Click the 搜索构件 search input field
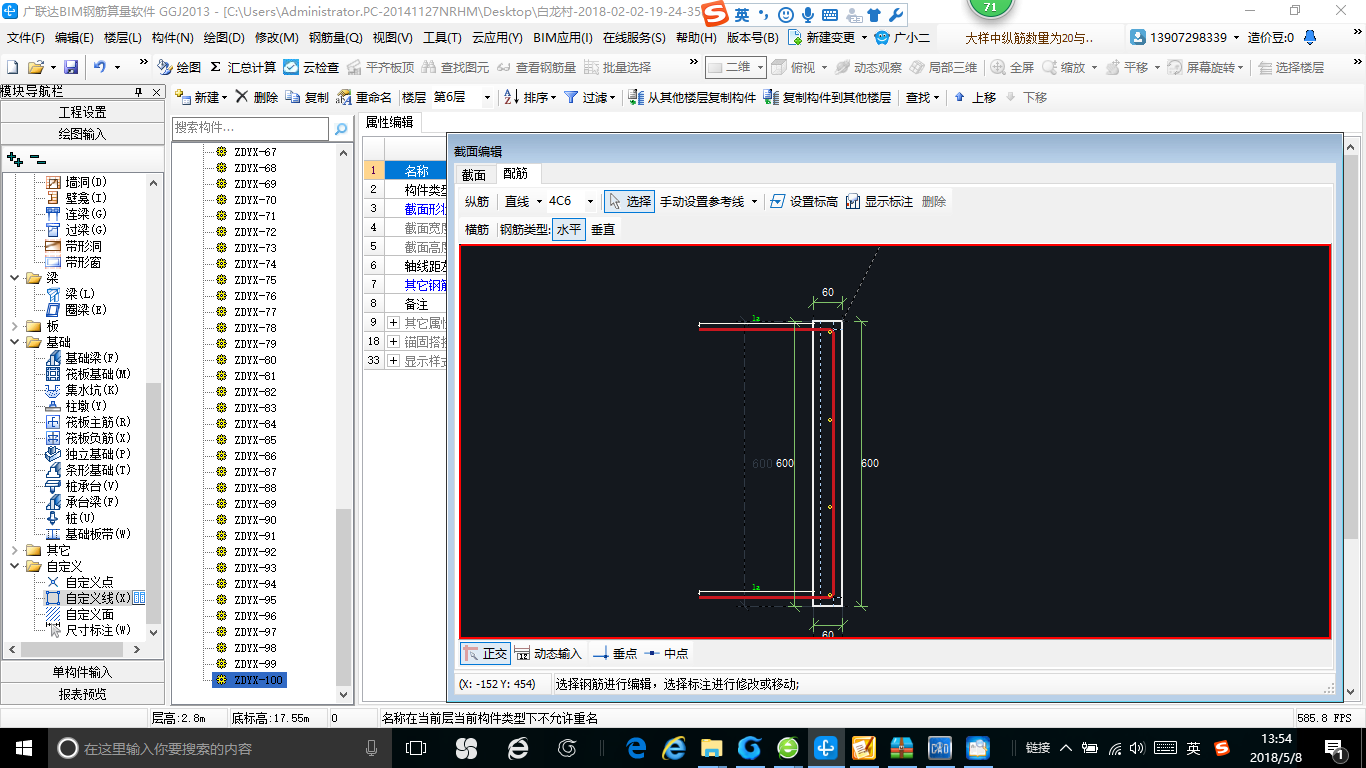Screen dimensions: 1366x768 pos(250,128)
